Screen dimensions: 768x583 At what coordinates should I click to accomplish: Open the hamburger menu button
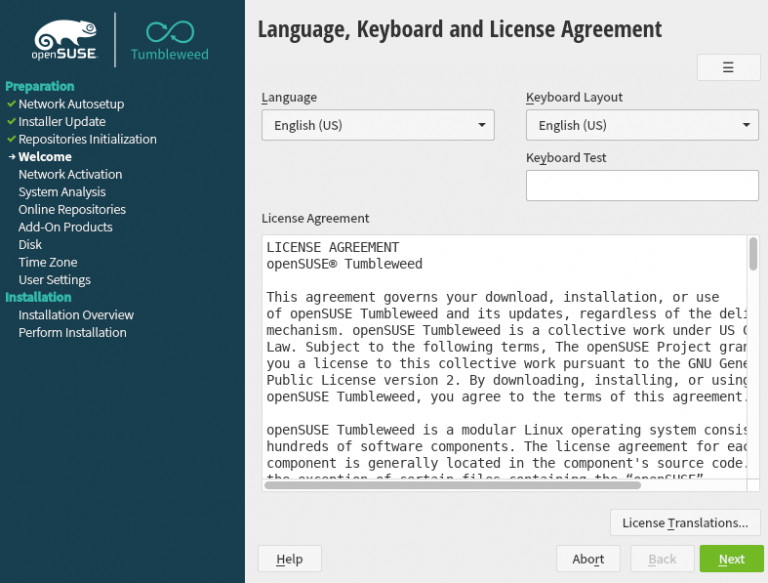point(728,67)
